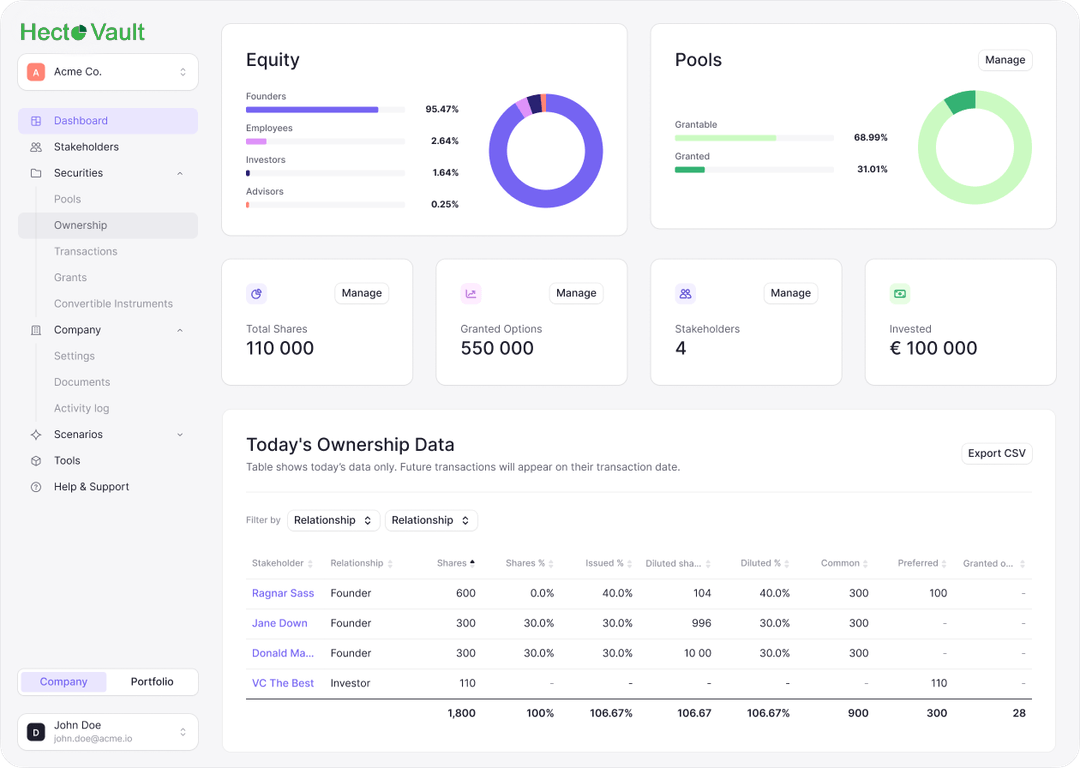This screenshot has height=768, width=1080.
Task: Select the Dashboard icon in the sidebar
Action: [35, 120]
